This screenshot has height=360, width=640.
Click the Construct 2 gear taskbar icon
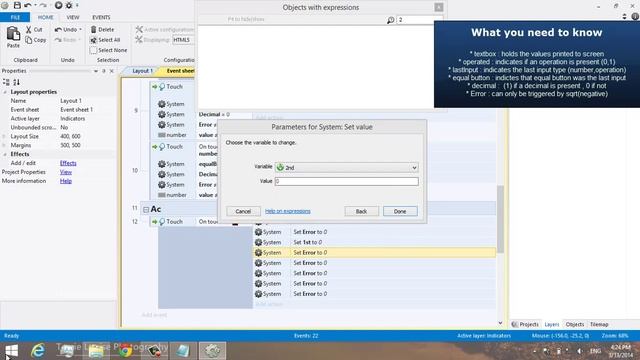coord(212,351)
